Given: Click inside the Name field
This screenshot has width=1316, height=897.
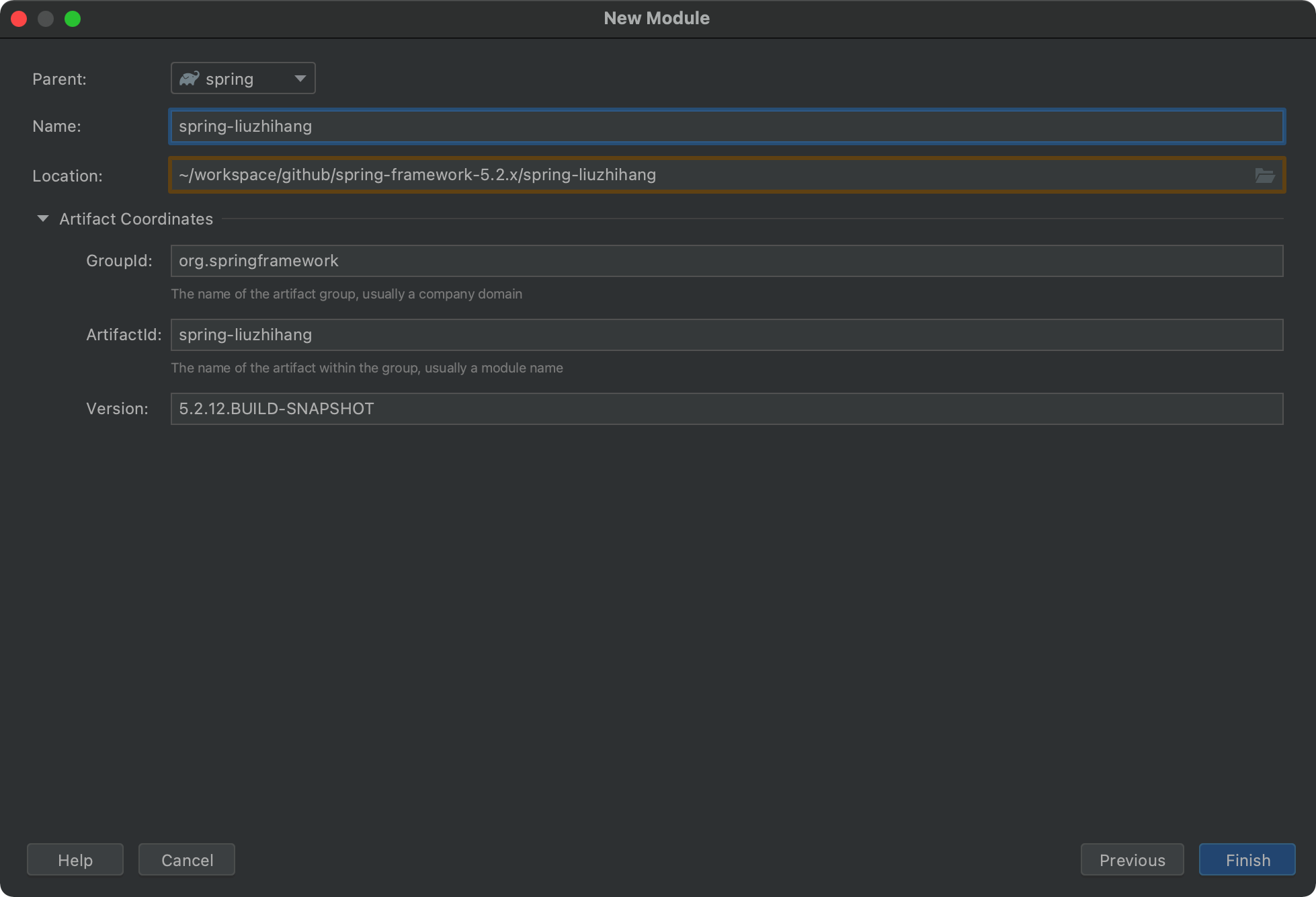Looking at the screenshot, I should click(x=727, y=126).
